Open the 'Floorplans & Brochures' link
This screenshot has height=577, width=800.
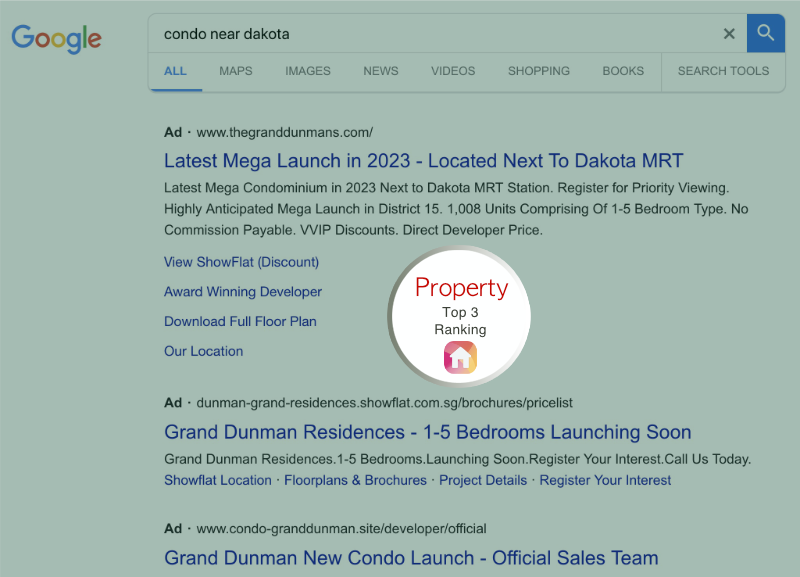tap(355, 481)
